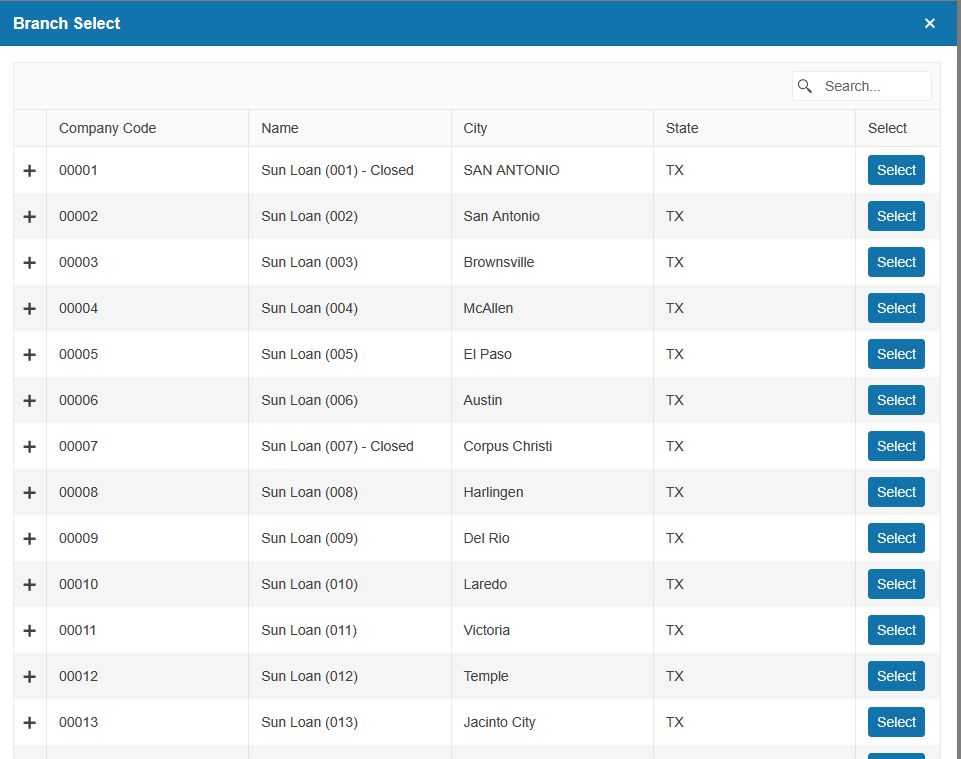Expand row 00006 Austin

pyautogui.click(x=29, y=400)
